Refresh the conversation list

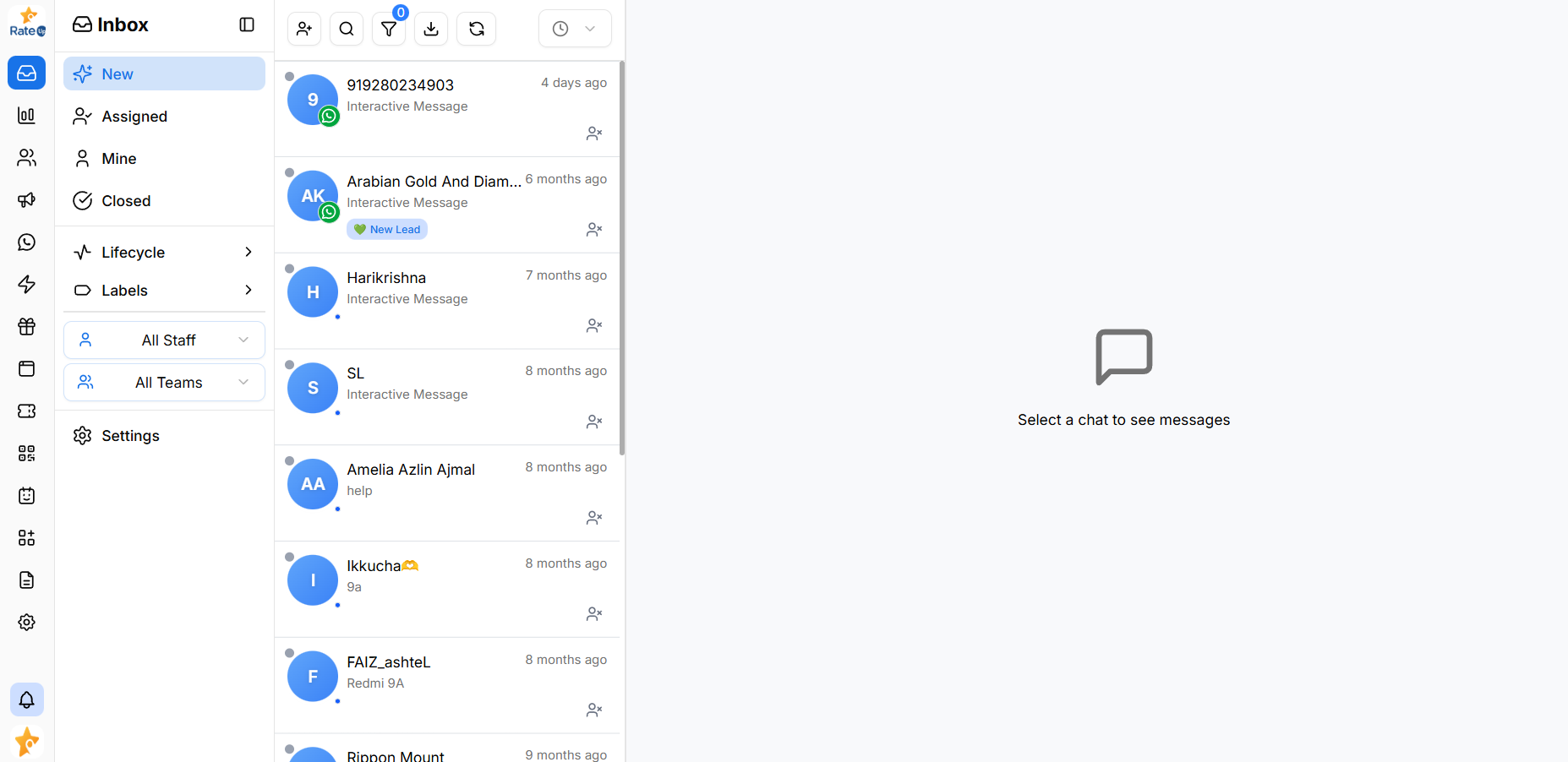(477, 29)
